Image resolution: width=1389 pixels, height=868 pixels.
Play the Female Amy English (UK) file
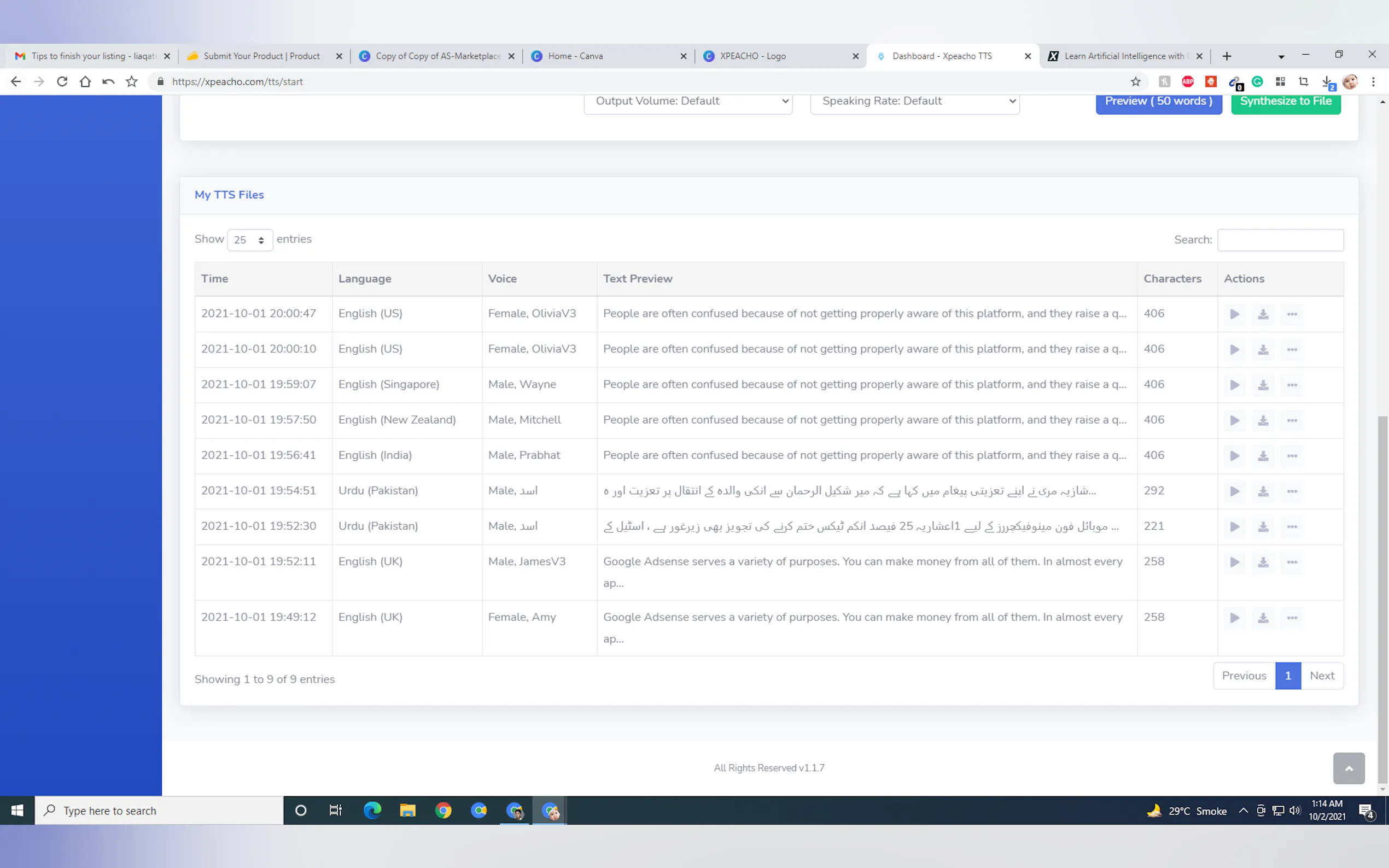click(1234, 618)
